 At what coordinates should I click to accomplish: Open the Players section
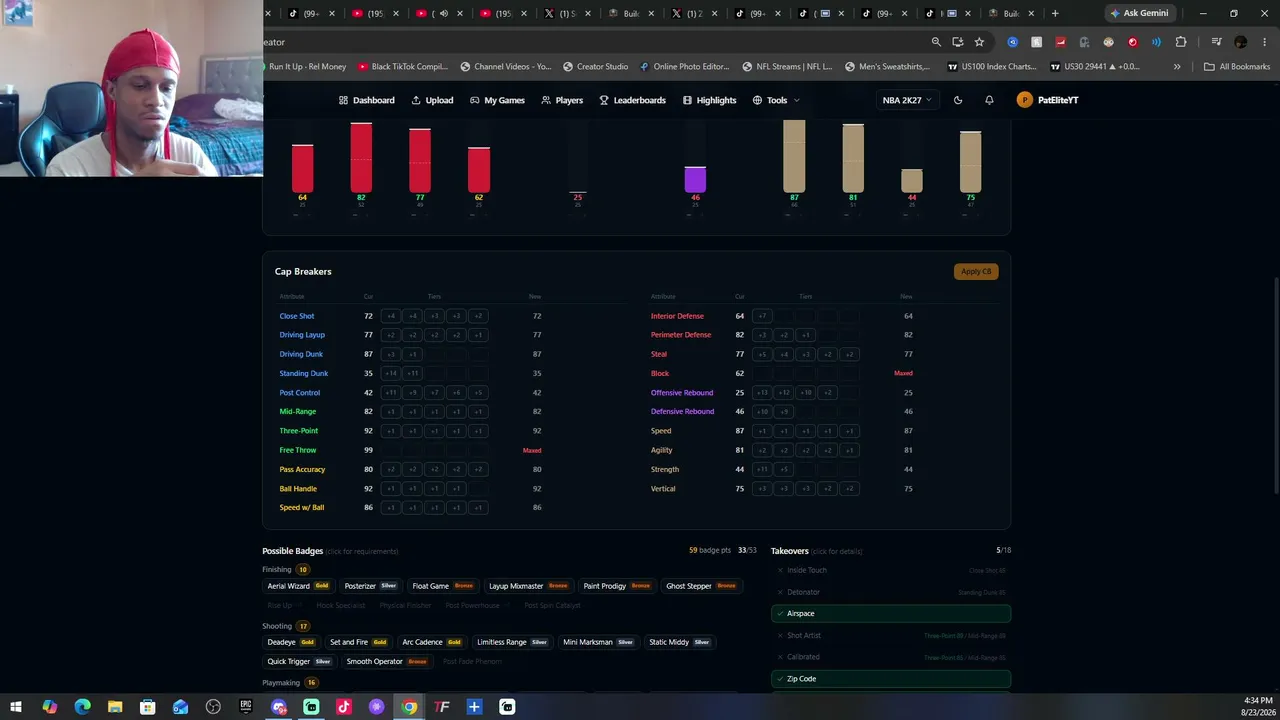coord(562,100)
